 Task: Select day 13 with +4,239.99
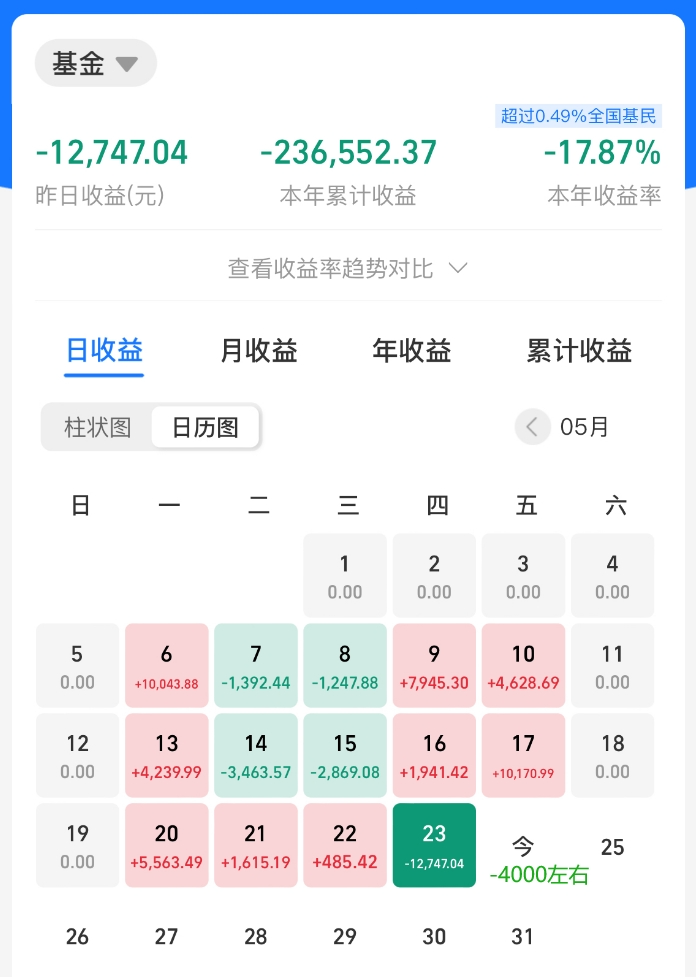click(x=166, y=755)
